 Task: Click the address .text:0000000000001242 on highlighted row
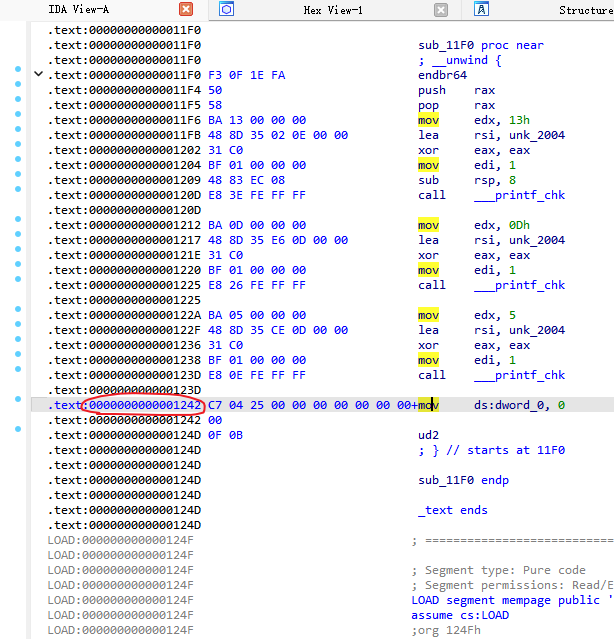[125, 405]
